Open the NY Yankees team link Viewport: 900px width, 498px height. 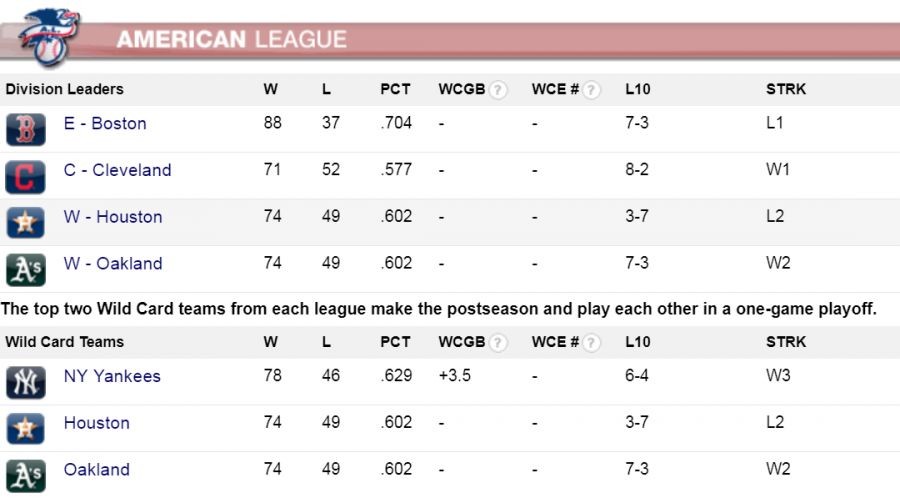(x=112, y=377)
